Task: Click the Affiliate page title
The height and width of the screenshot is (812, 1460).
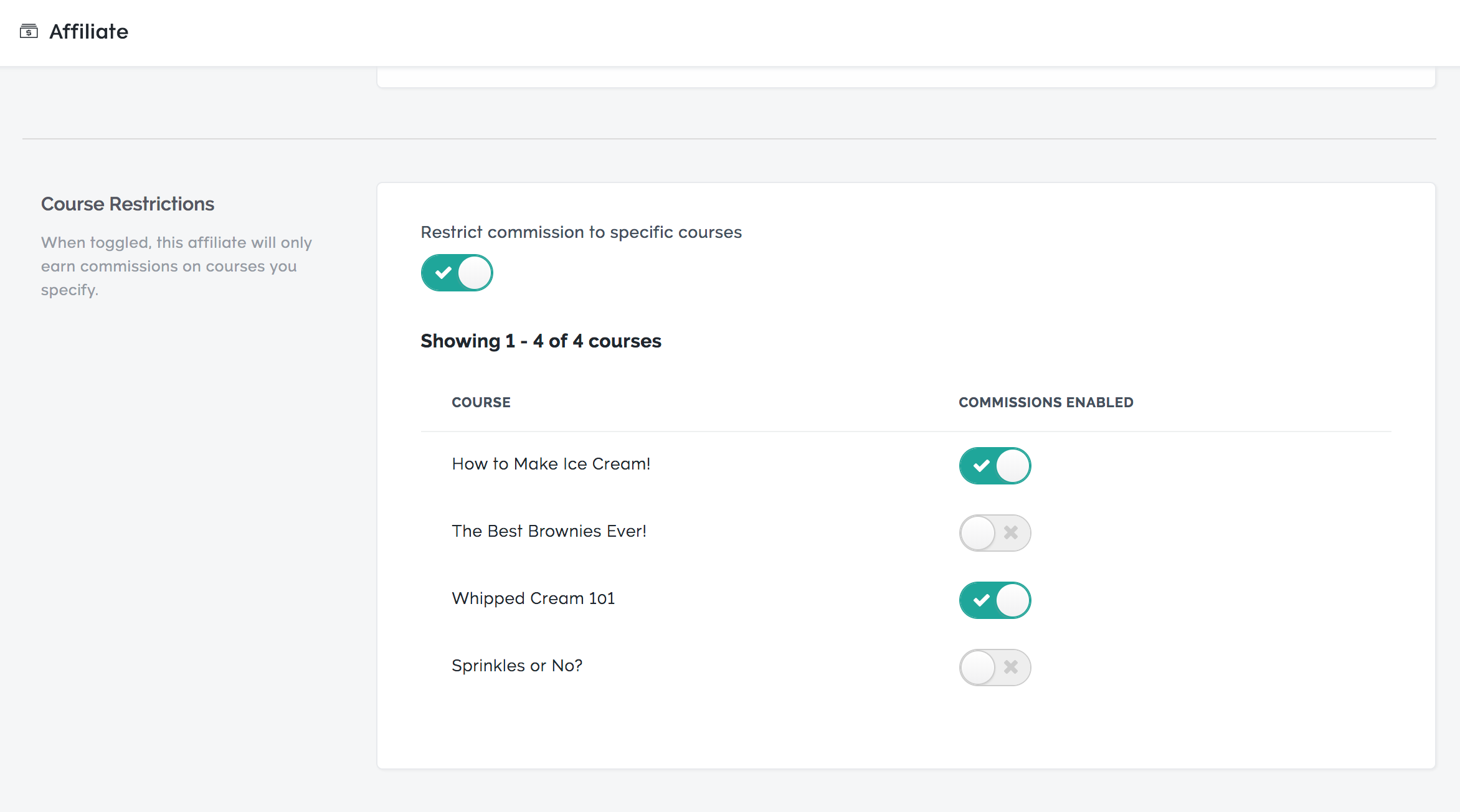Action: 88,32
